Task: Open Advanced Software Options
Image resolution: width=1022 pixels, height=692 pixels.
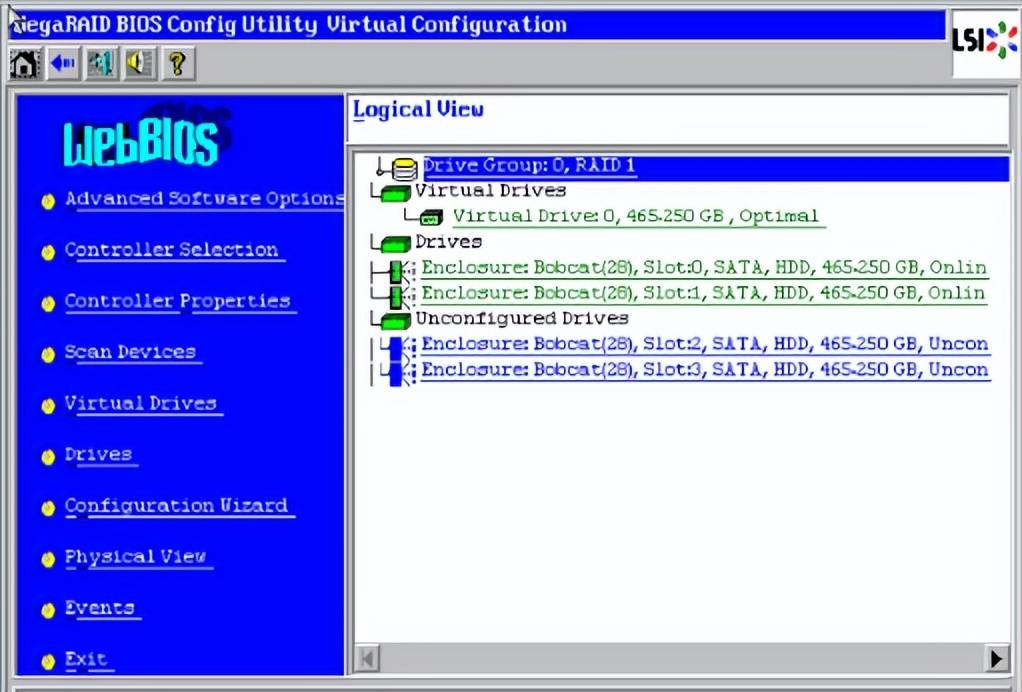Action: [204, 199]
